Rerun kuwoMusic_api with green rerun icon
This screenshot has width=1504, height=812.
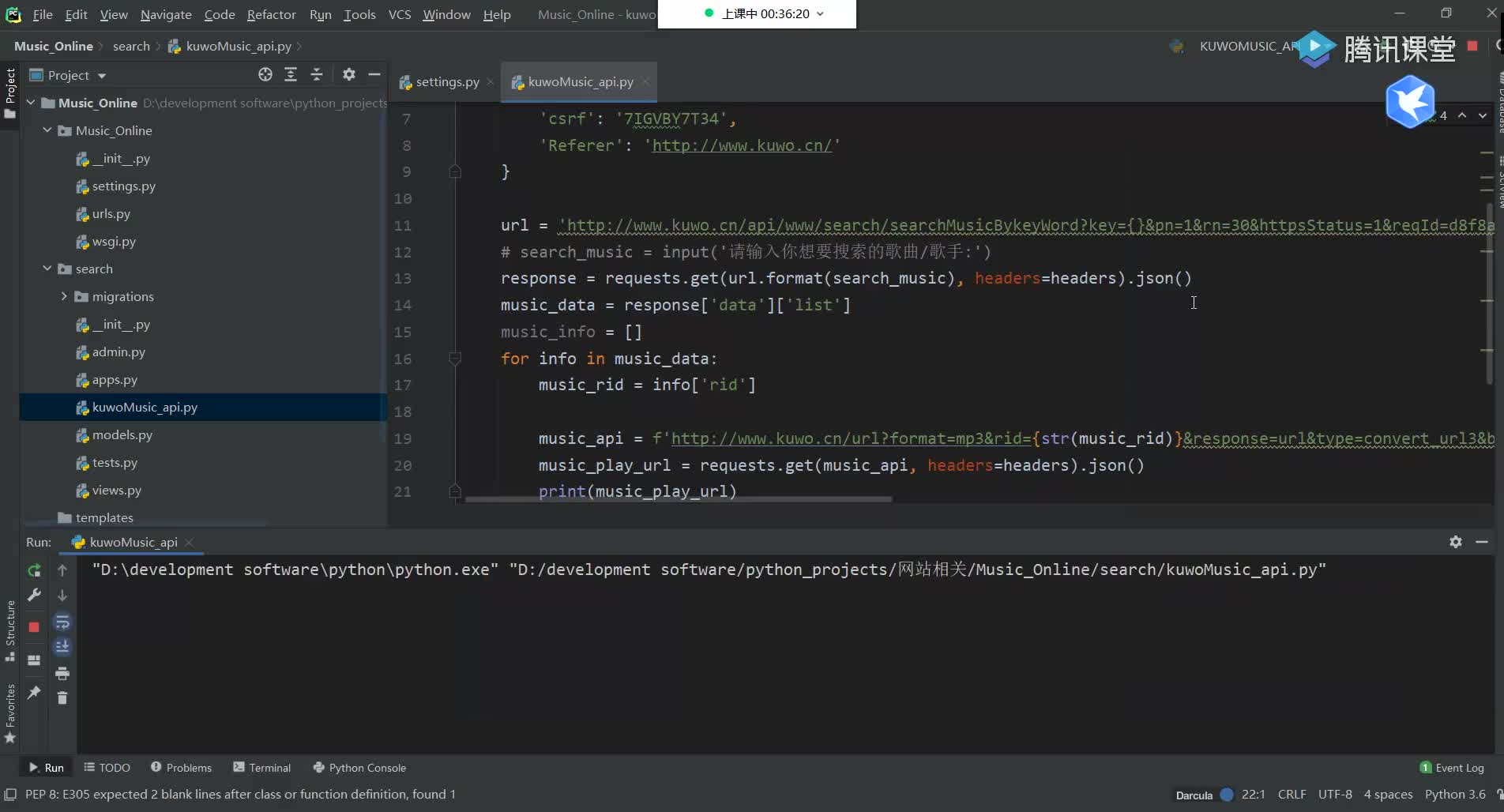tap(34, 570)
